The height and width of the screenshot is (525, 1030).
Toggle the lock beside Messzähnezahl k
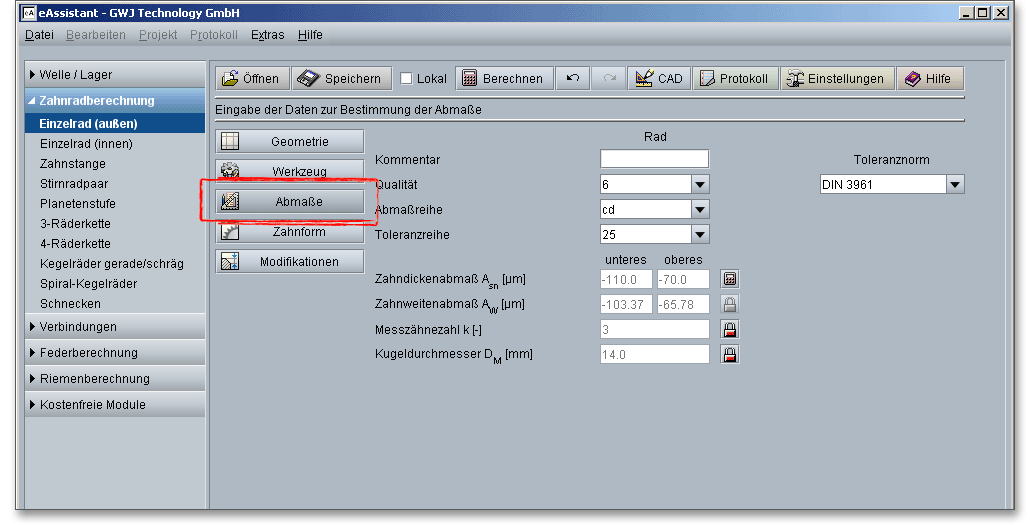(x=730, y=329)
